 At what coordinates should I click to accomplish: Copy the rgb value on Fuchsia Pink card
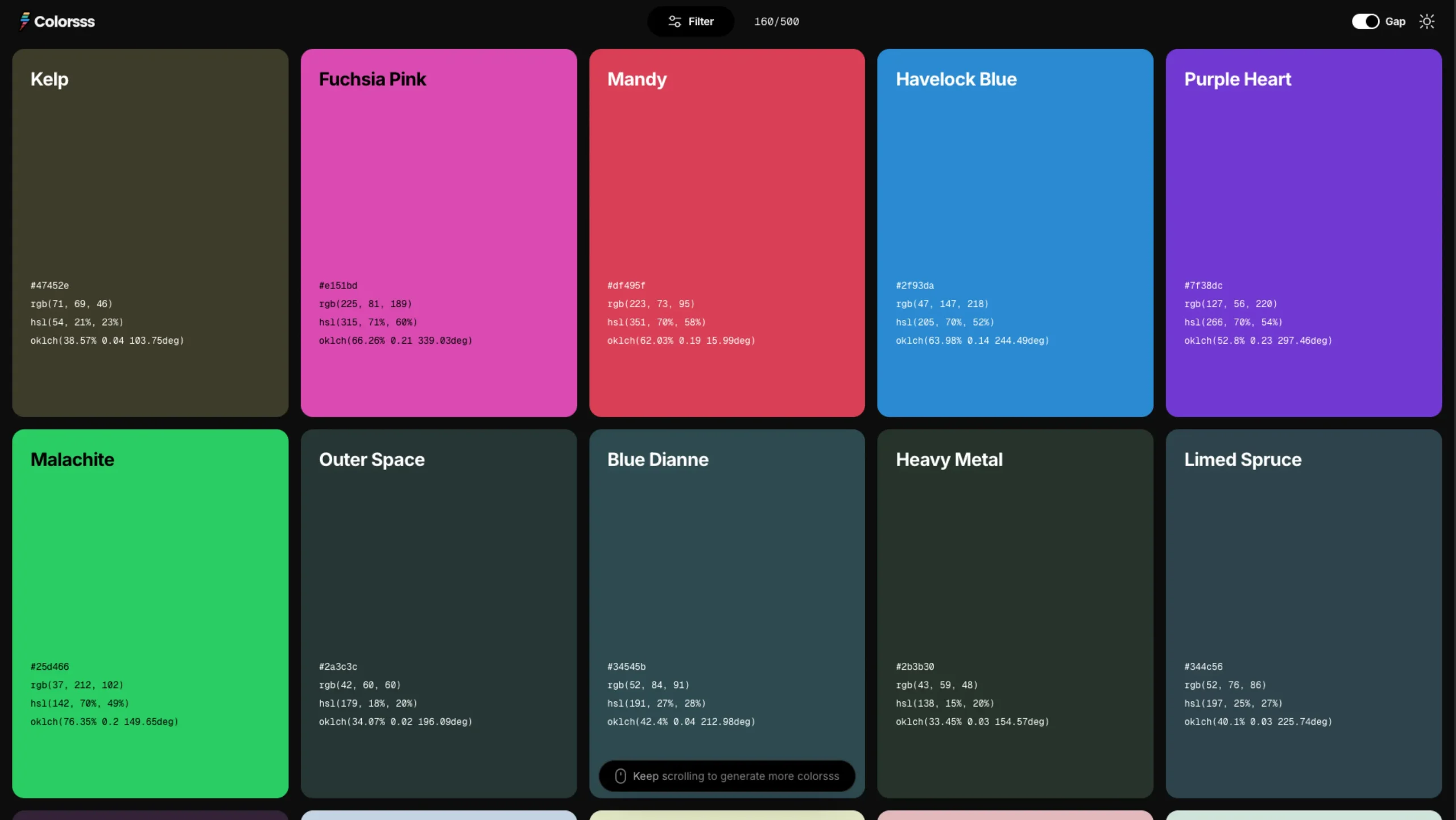[x=366, y=304]
